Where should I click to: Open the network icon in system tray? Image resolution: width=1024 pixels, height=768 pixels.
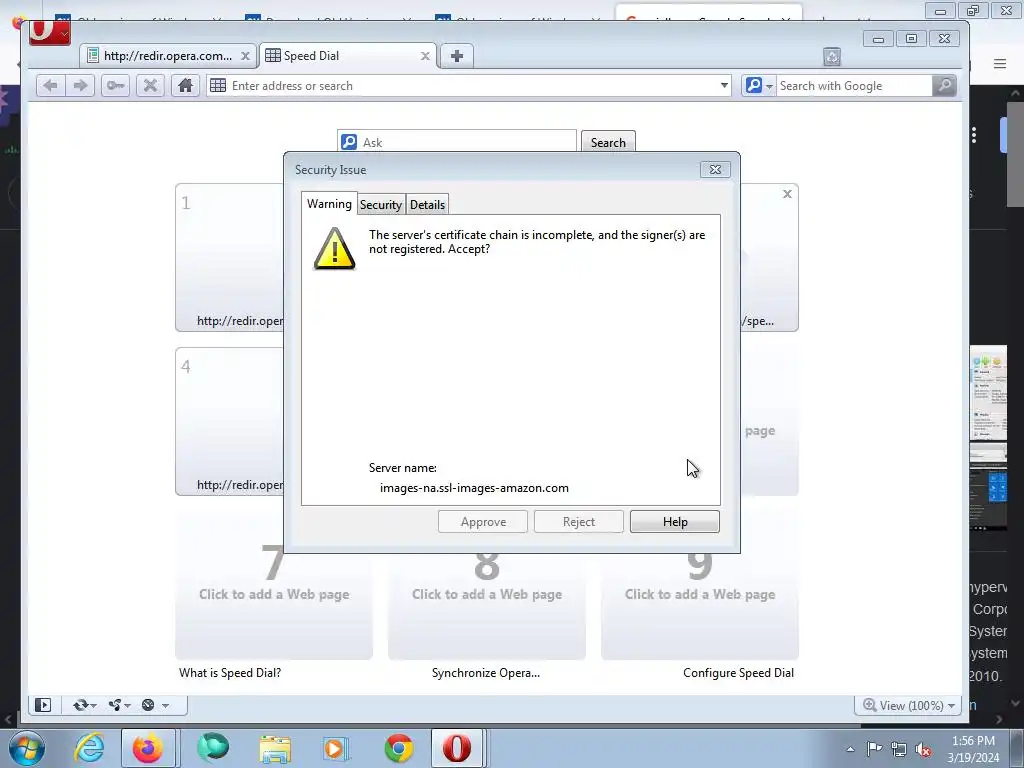(x=899, y=749)
